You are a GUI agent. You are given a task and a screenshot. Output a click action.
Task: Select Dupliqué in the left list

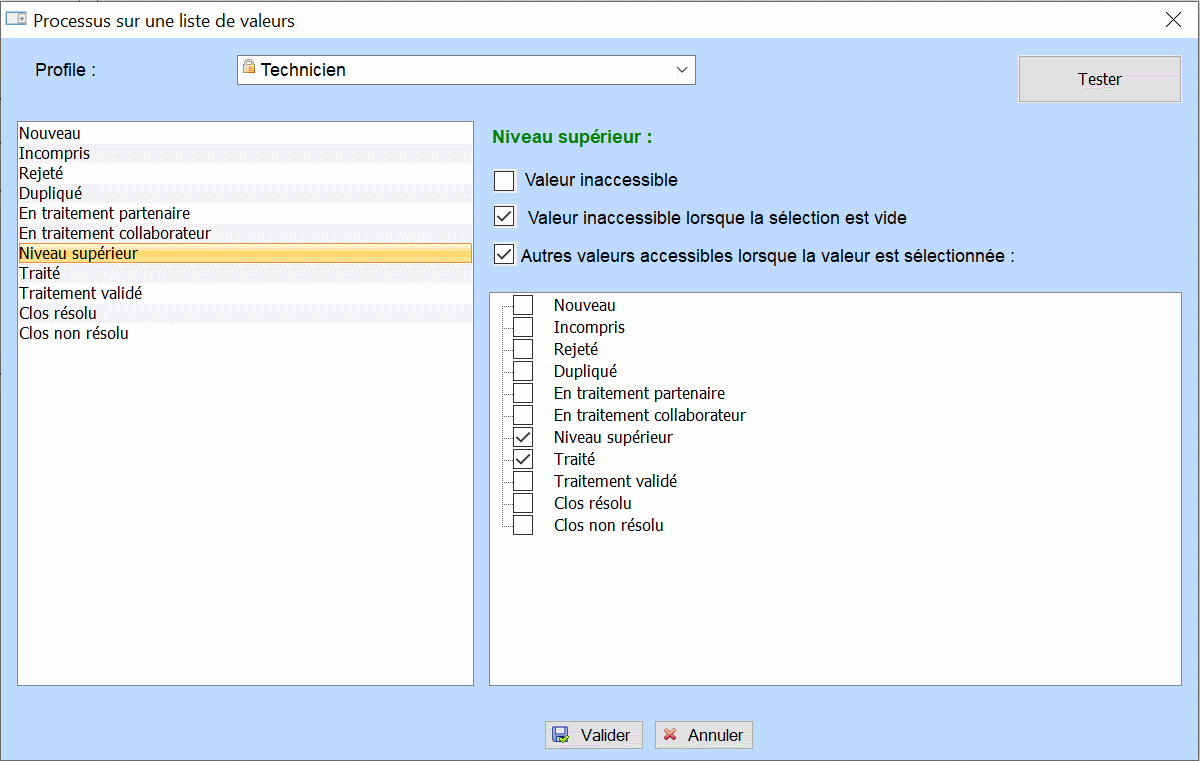point(245,193)
